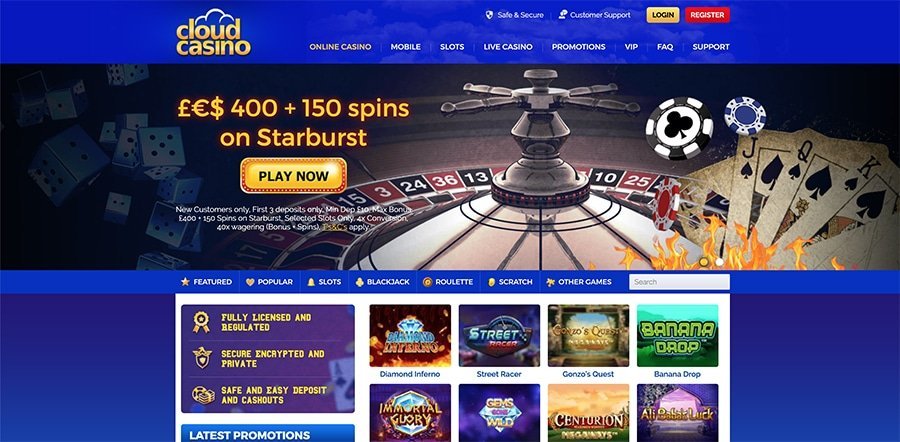
Task: Focus the game Search input field
Action: pos(679,282)
